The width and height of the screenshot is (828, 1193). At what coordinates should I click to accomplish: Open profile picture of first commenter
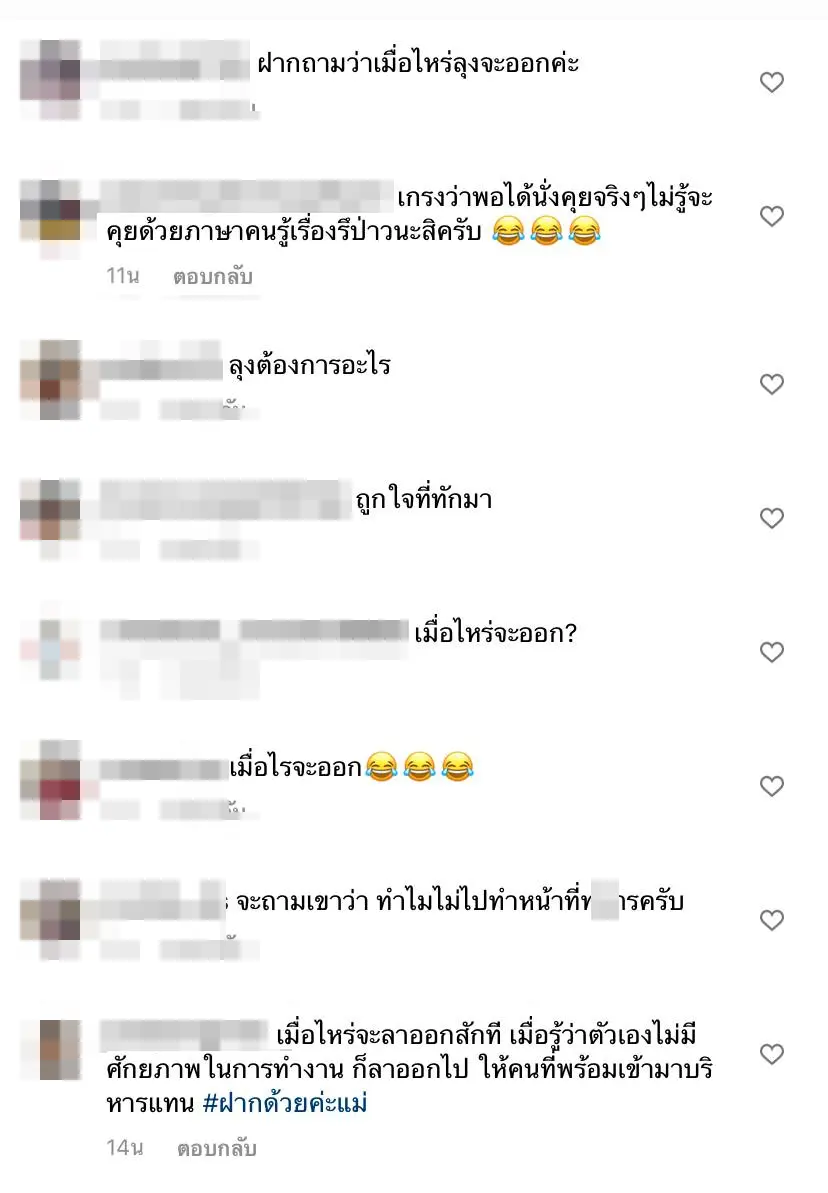coord(50,80)
